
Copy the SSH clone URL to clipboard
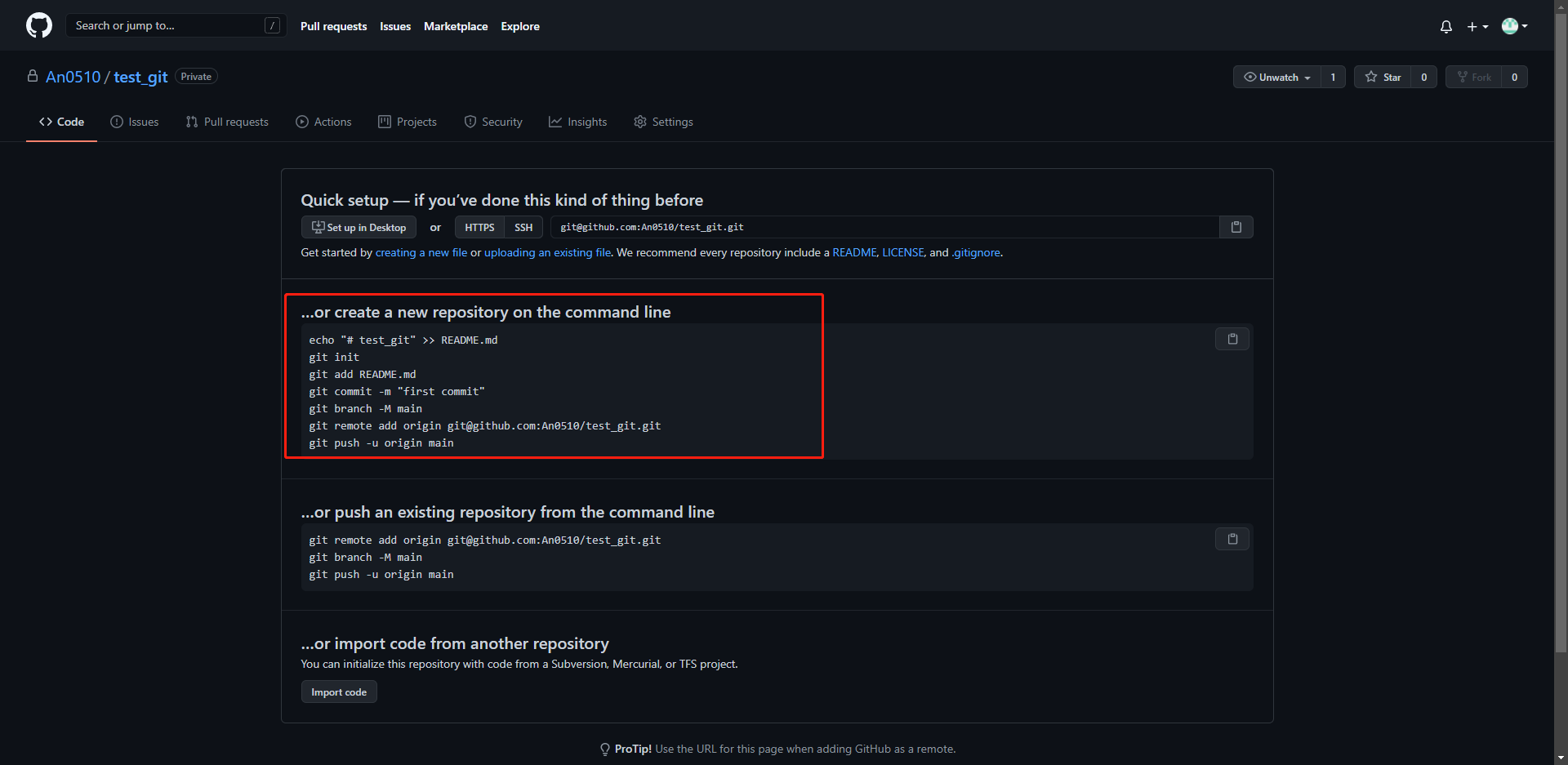(1236, 227)
